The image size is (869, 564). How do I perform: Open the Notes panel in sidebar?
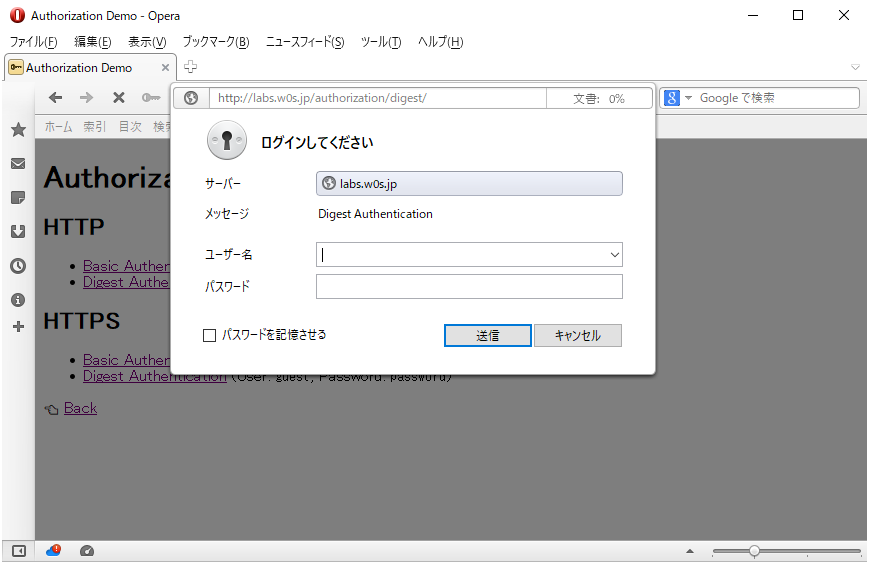coord(18,198)
